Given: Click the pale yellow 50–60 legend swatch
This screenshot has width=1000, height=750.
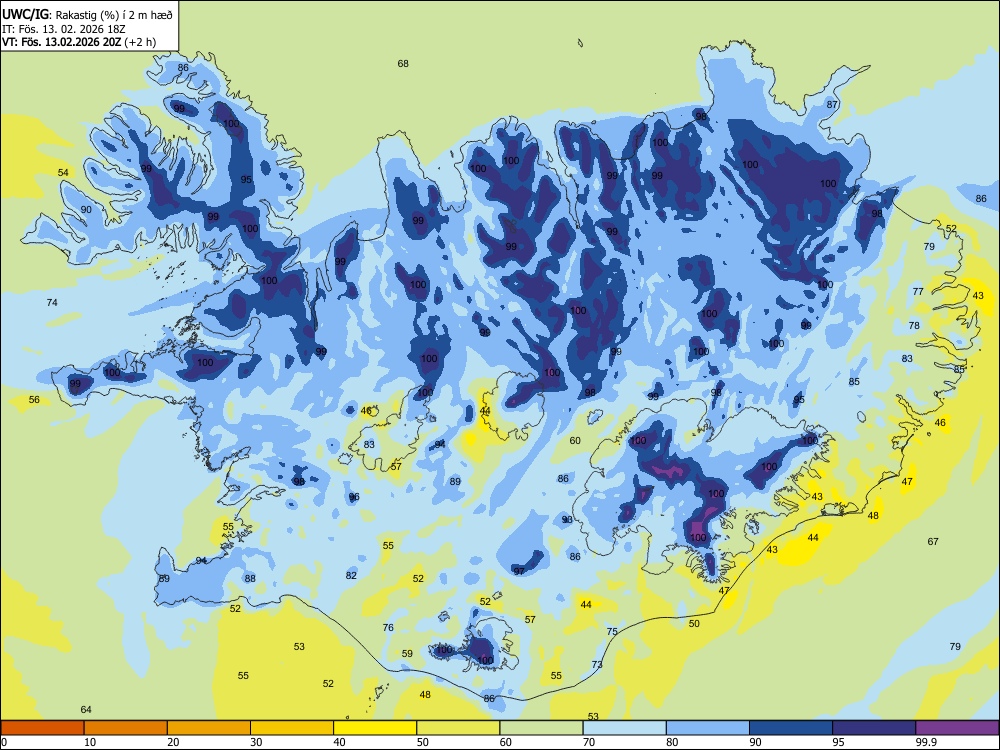Looking at the screenshot, I should [458, 728].
